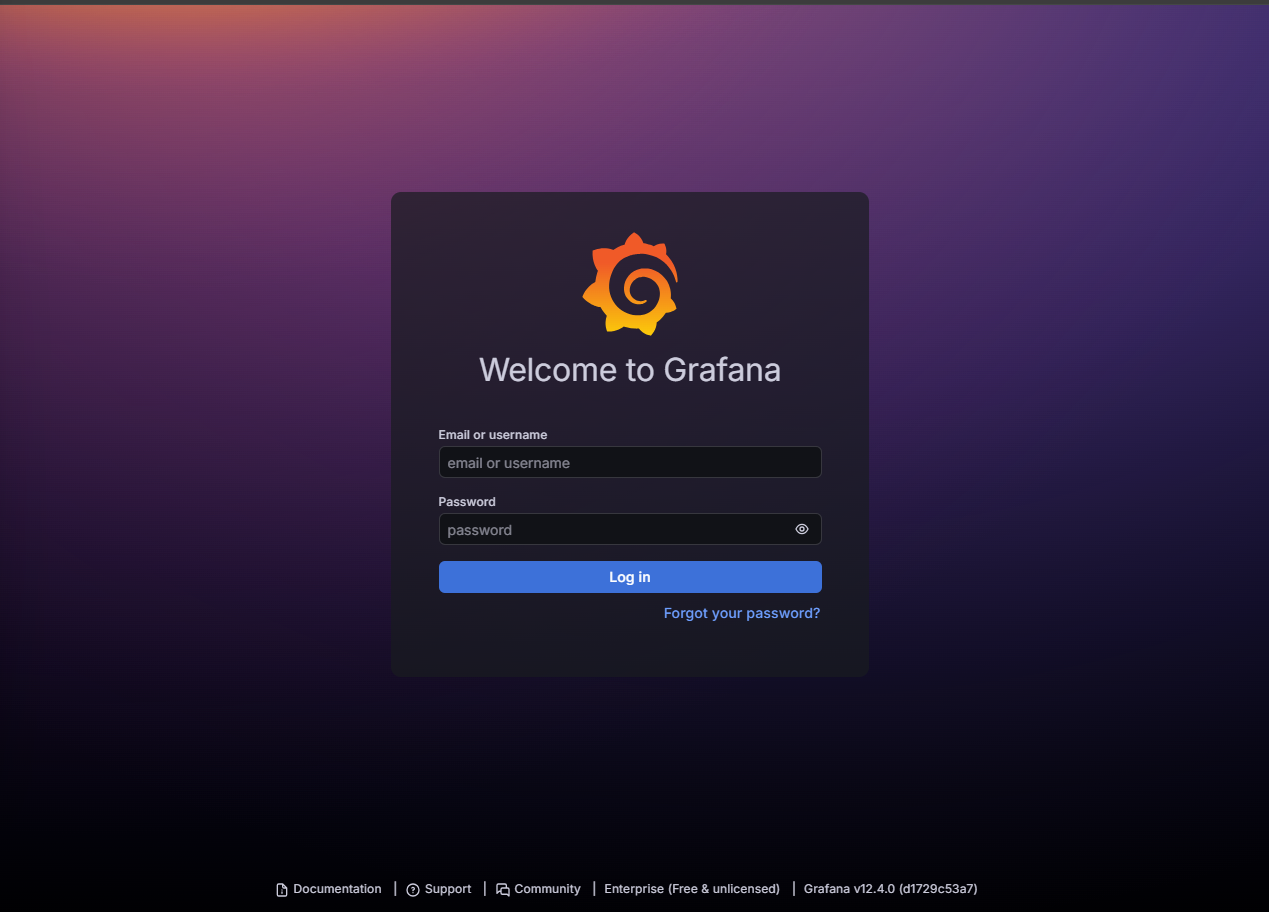Click the Grafana swirl logo
The width and height of the screenshot is (1269, 912).
point(630,284)
